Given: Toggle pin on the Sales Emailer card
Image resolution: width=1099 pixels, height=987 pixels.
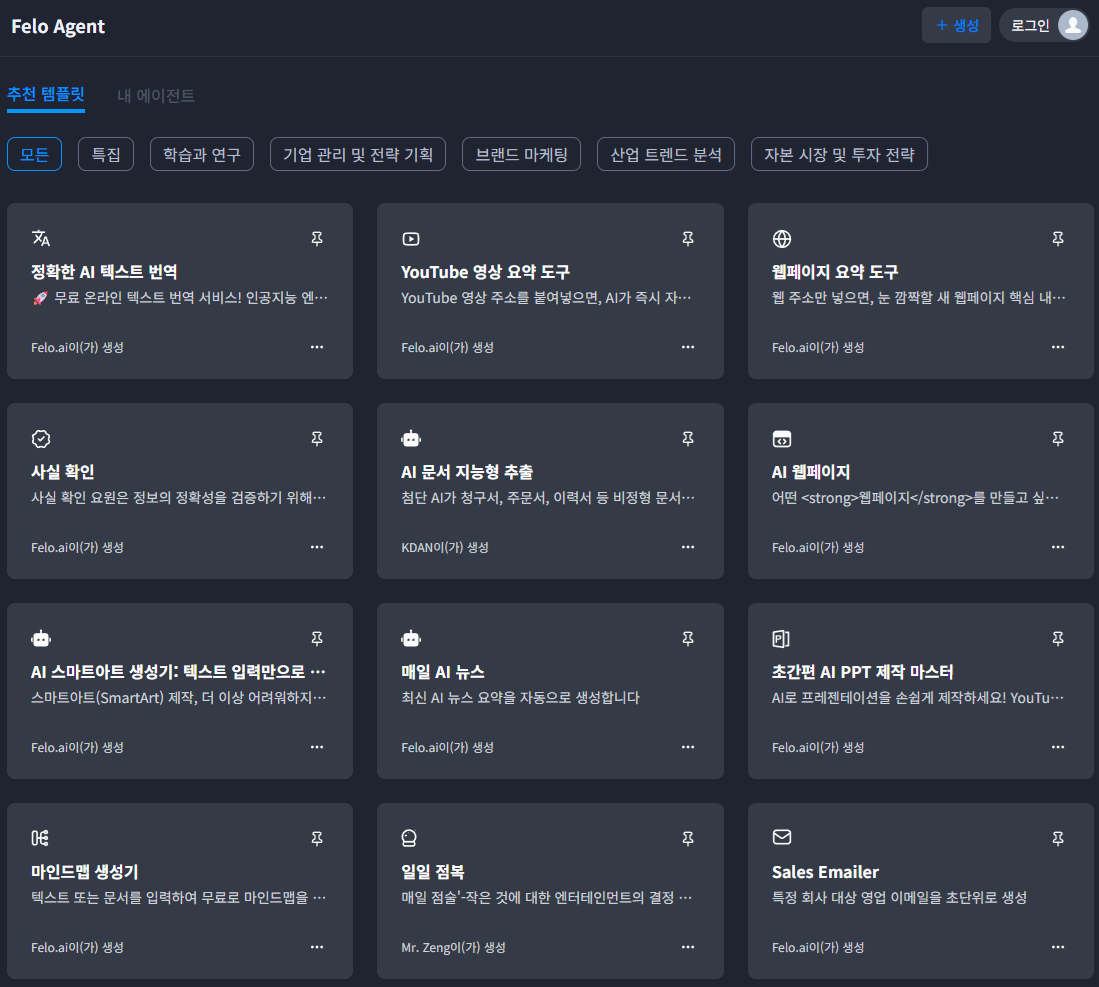Looking at the screenshot, I should [1058, 838].
